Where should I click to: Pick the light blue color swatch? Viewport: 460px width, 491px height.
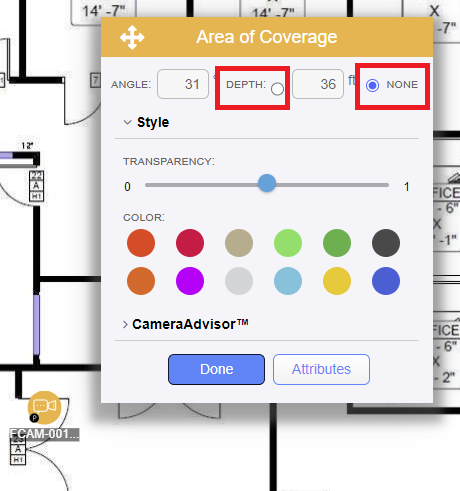(x=288, y=281)
